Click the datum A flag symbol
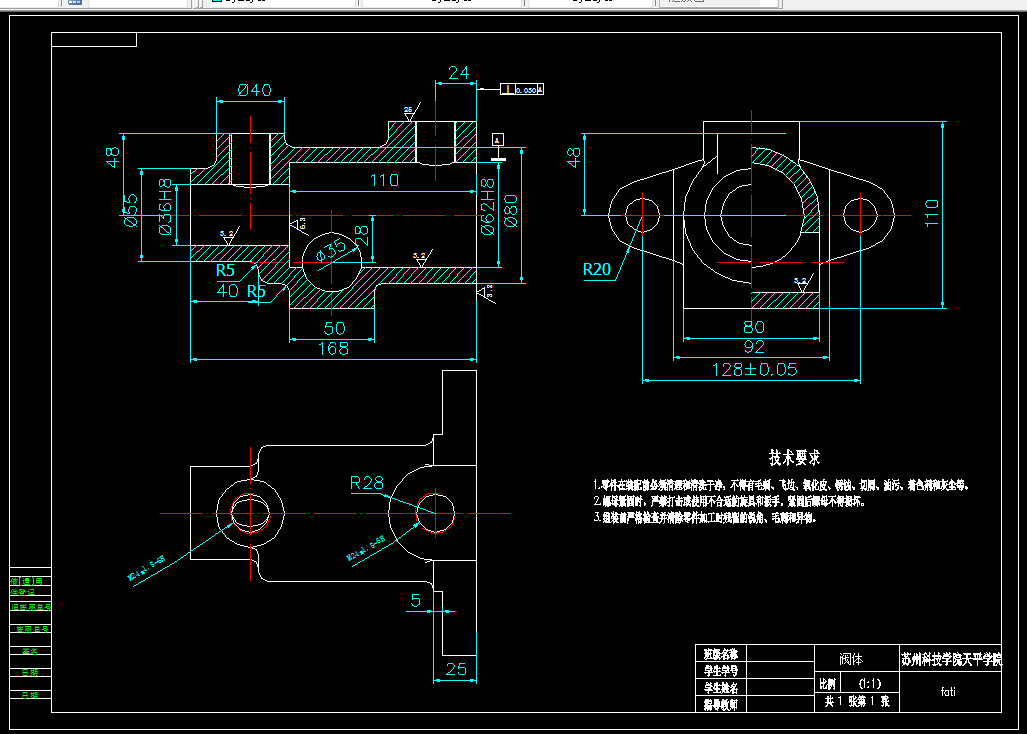This screenshot has height=734, width=1027. tap(498, 140)
